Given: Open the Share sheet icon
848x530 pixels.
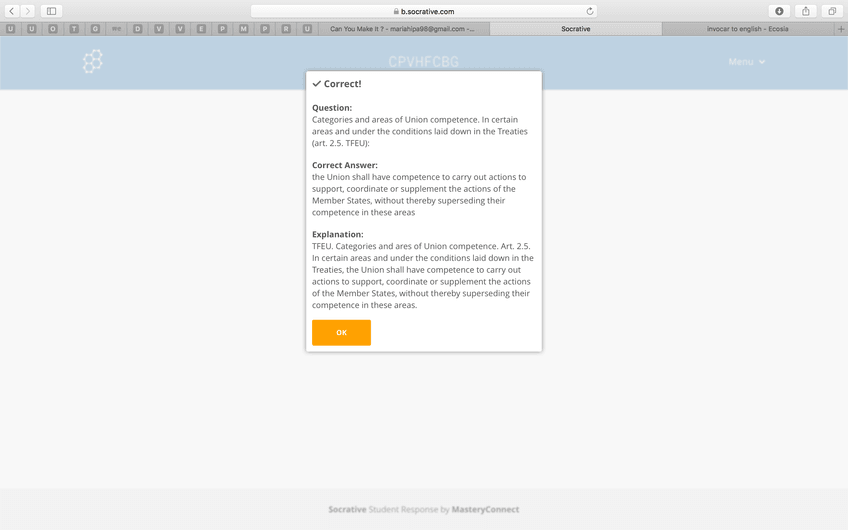Looking at the screenshot, I should 806,11.
